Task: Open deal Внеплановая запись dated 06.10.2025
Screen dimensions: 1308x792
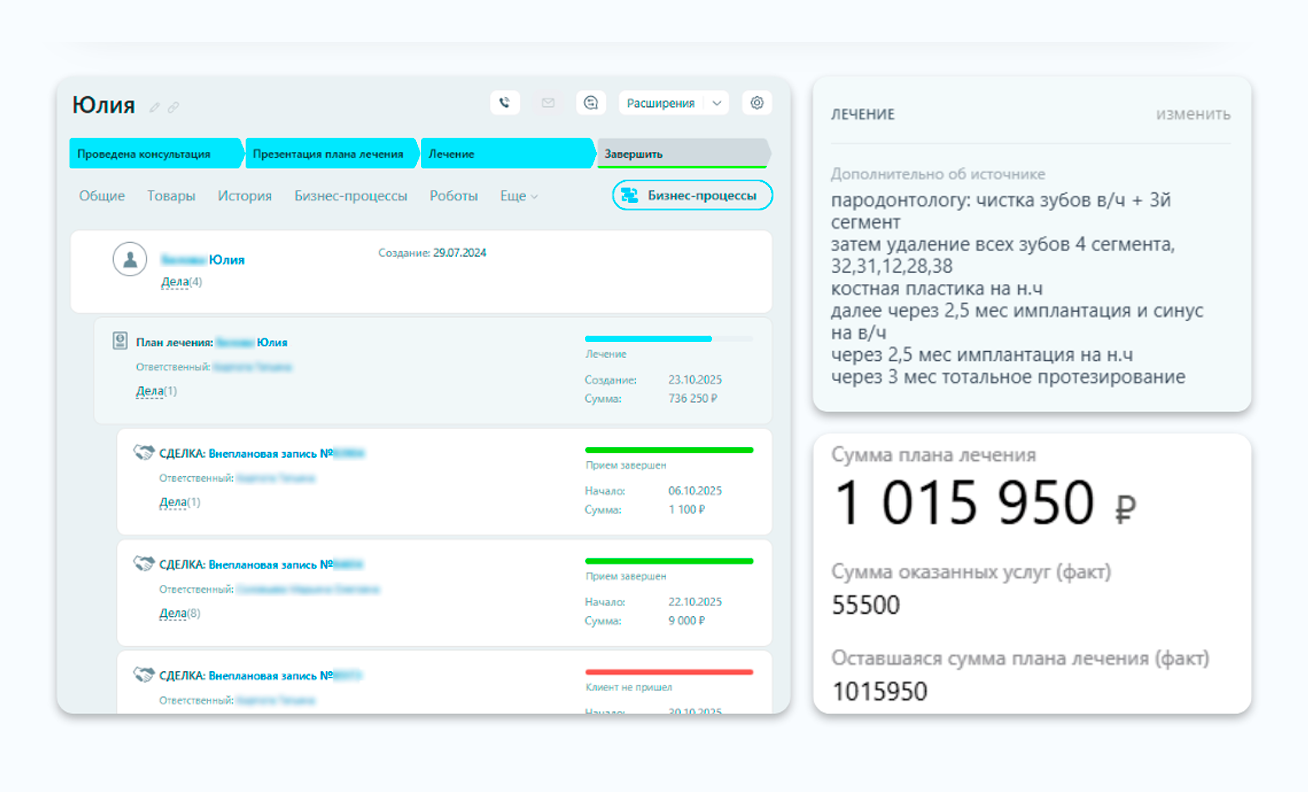Action: point(262,453)
